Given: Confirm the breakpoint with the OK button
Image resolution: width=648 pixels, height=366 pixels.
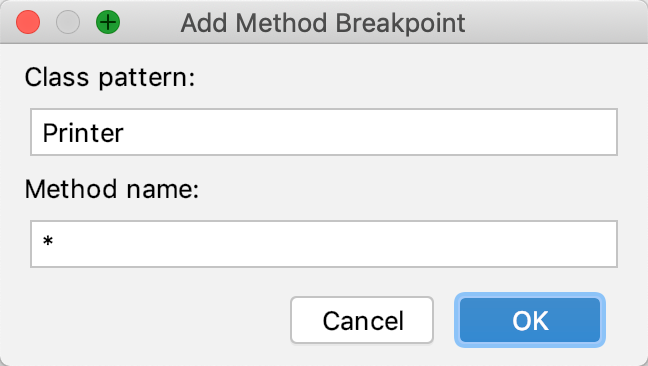Looking at the screenshot, I should 530,320.
